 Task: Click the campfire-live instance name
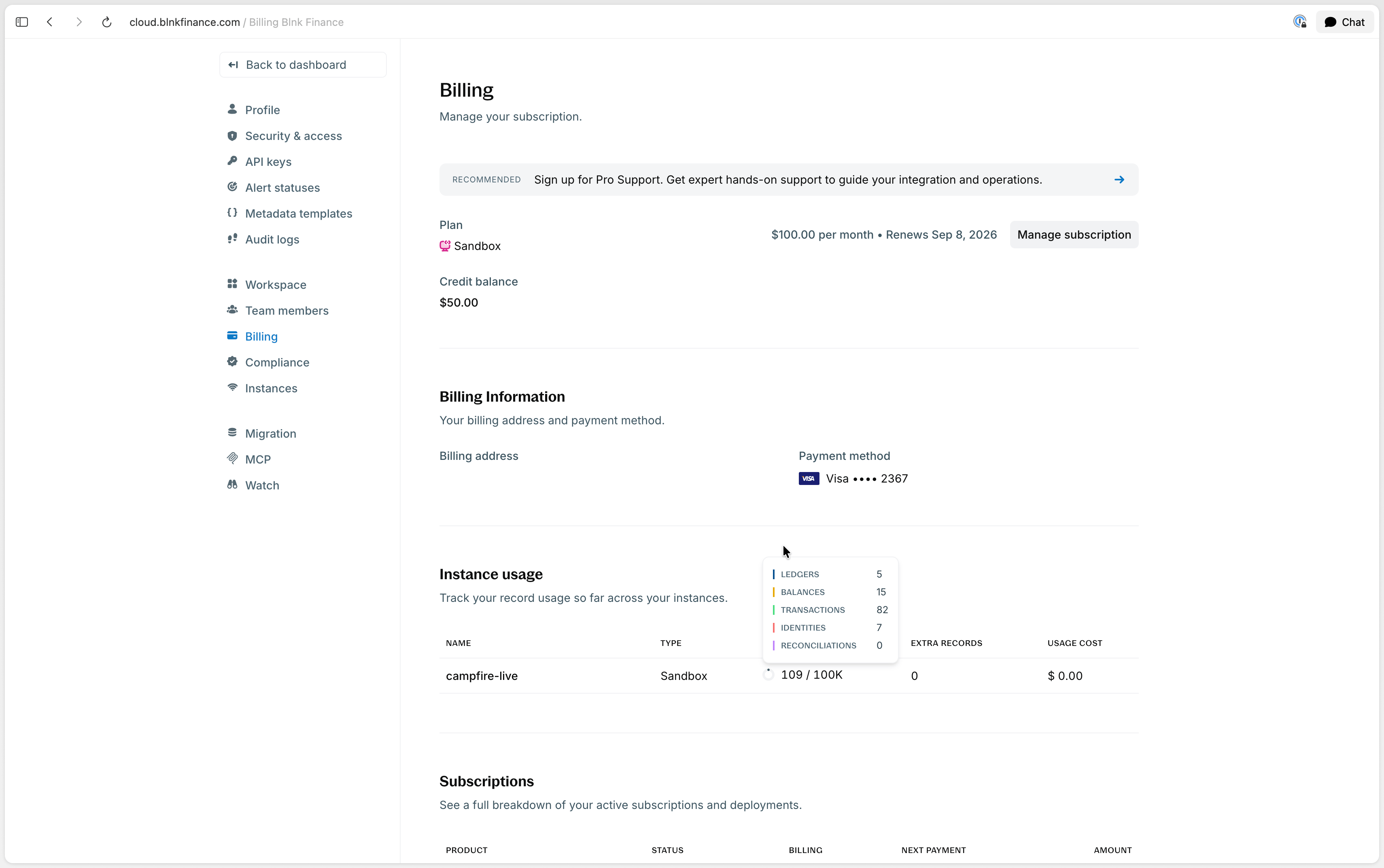(x=482, y=676)
